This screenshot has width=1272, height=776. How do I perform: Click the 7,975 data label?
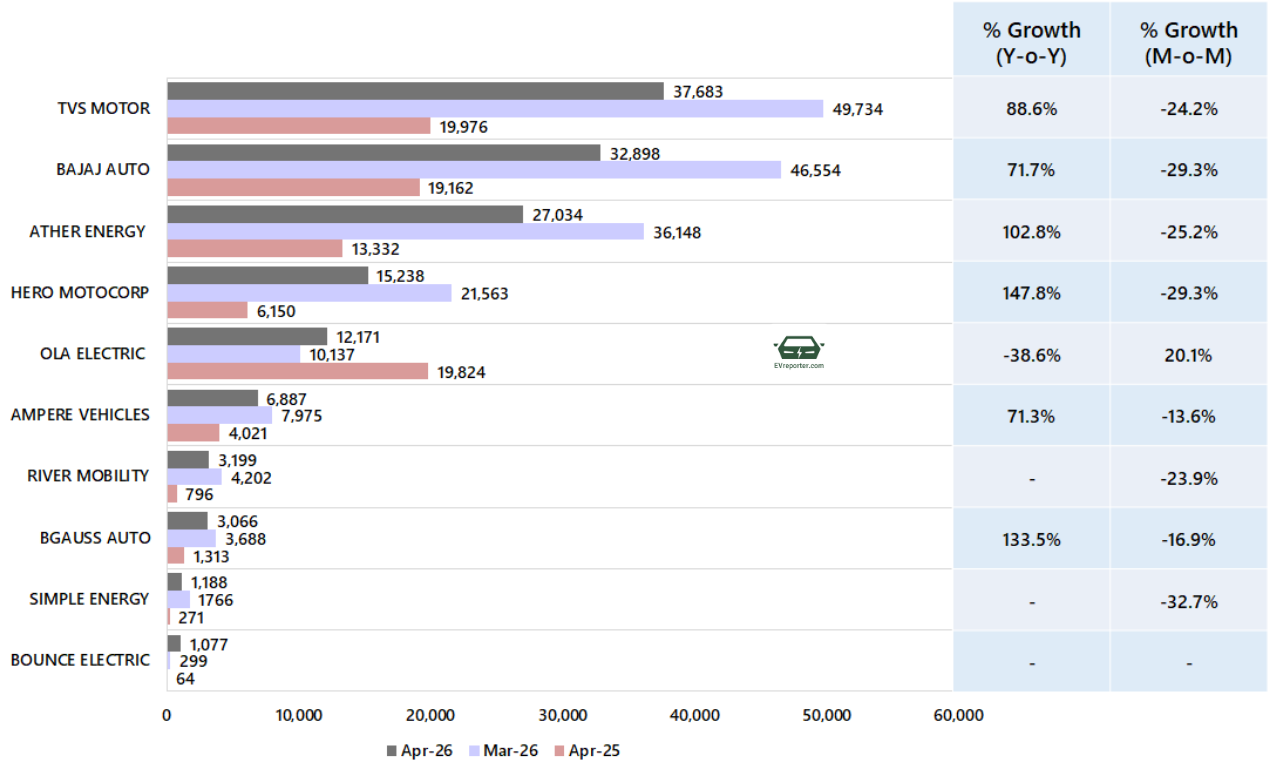tap(301, 416)
